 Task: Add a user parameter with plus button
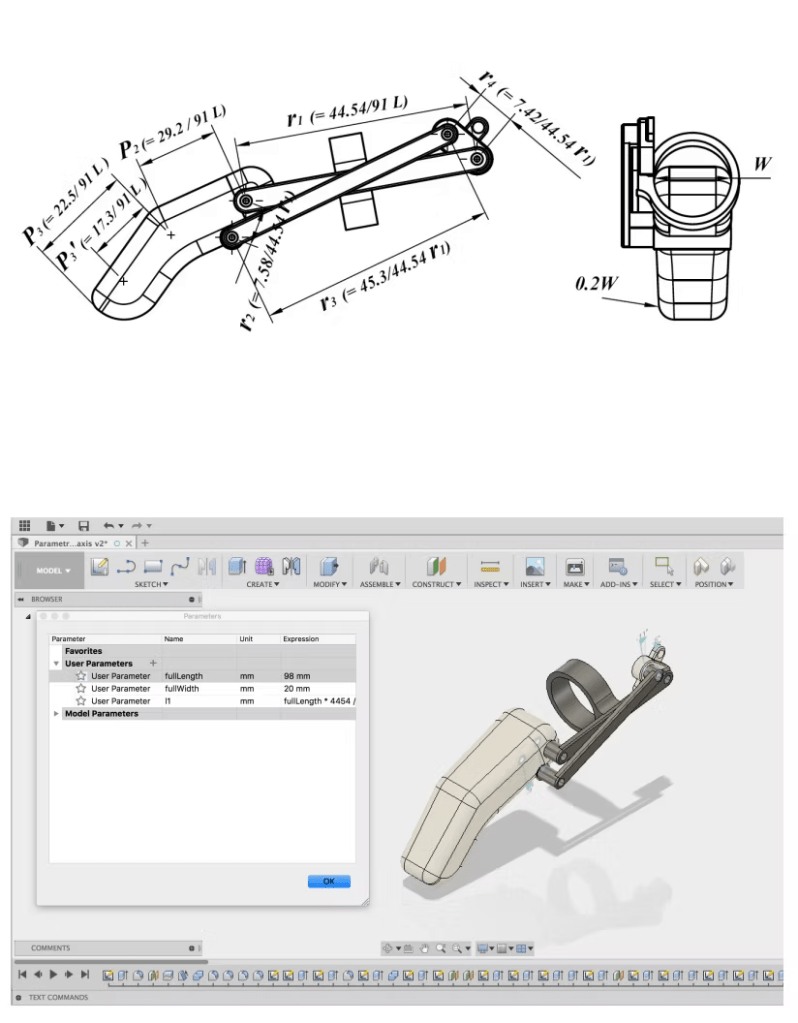point(153,663)
